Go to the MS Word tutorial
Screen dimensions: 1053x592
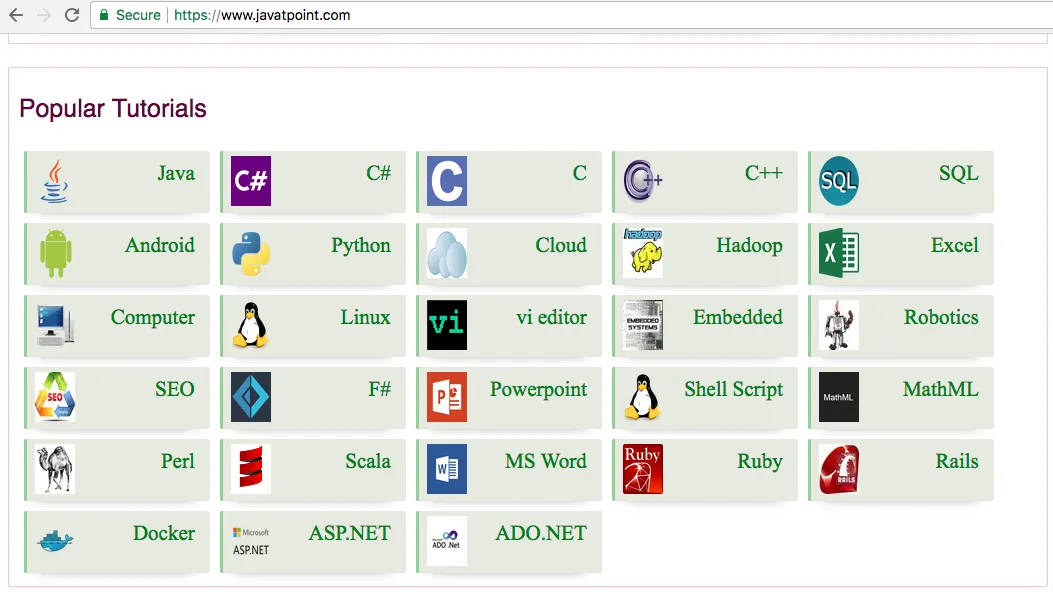[x=545, y=460]
